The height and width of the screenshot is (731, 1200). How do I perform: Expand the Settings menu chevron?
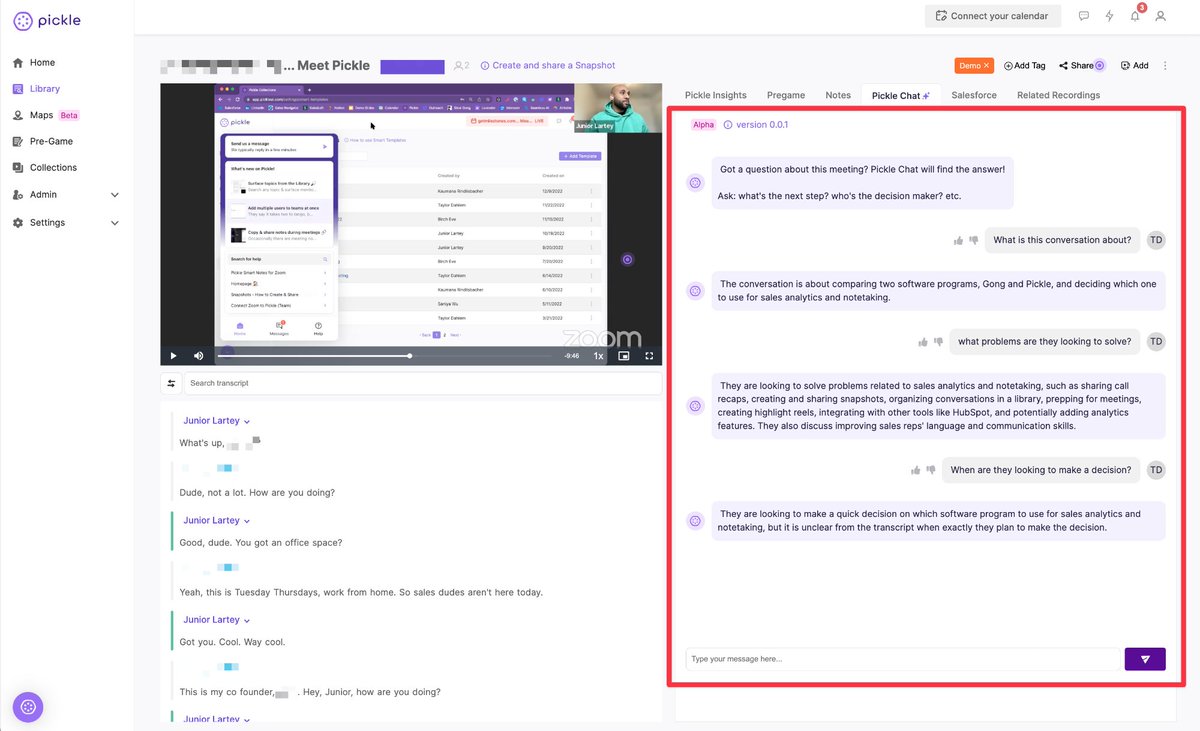pos(114,223)
